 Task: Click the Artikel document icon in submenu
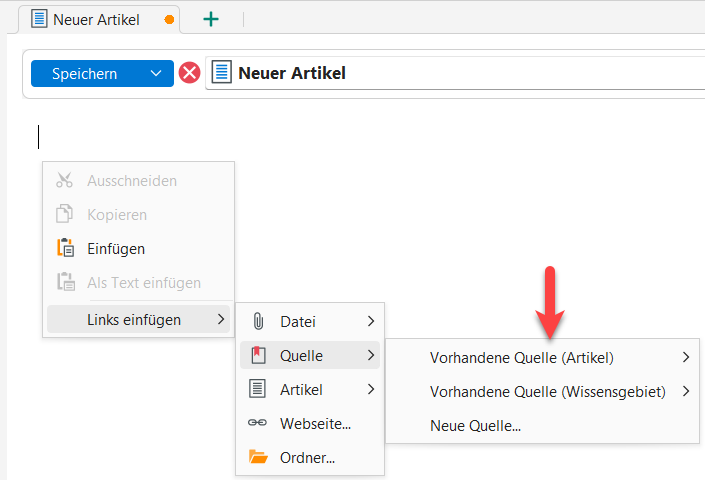258,389
